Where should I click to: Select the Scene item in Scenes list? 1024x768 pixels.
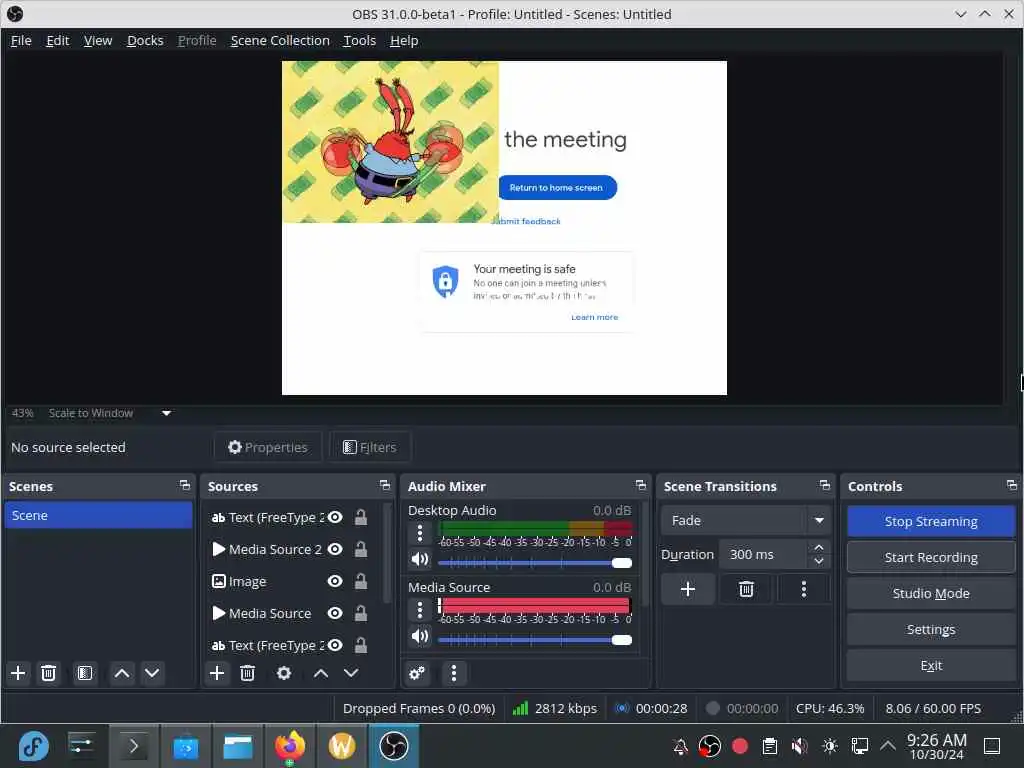coord(98,515)
